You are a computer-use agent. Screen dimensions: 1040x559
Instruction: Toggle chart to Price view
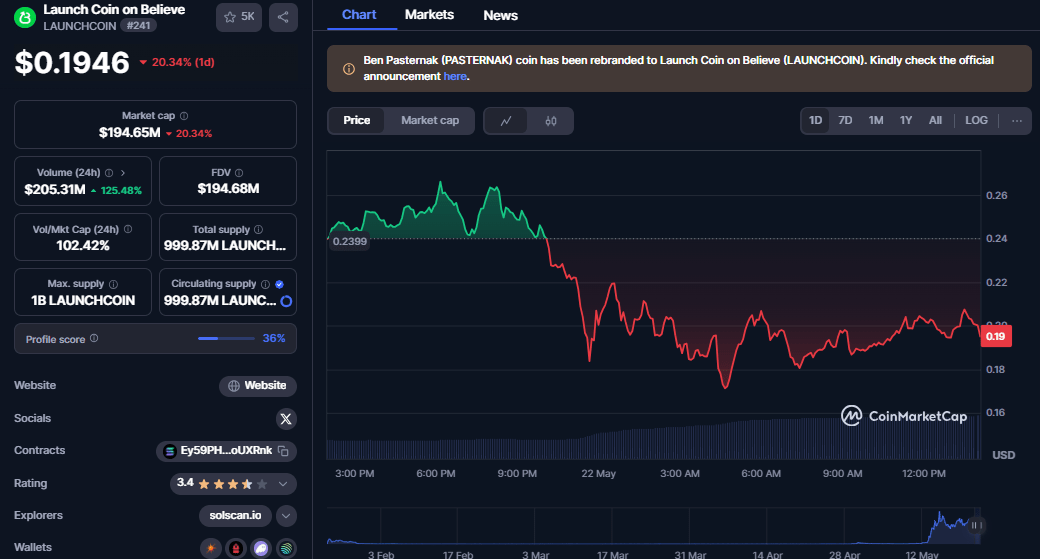coord(357,121)
